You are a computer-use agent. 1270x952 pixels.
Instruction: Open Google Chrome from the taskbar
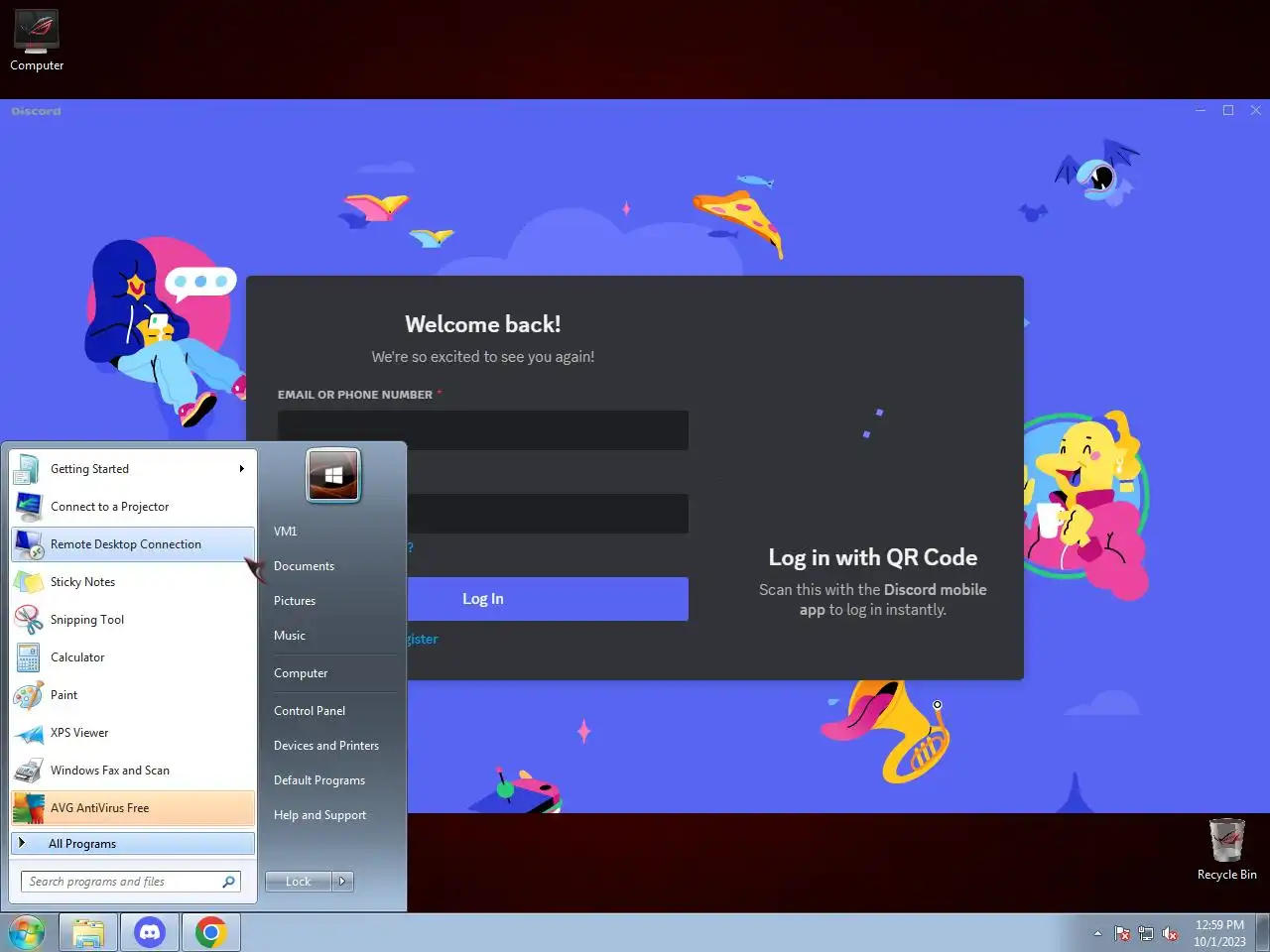click(210, 933)
